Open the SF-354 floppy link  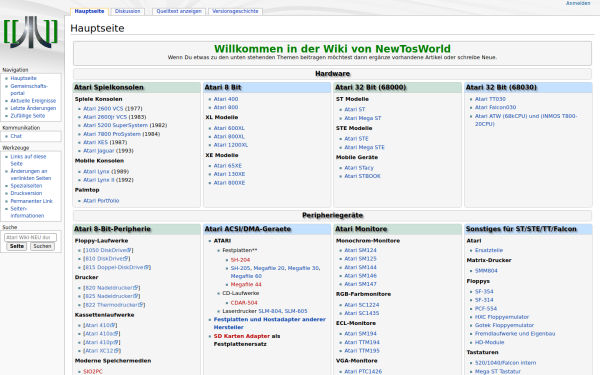[484, 292]
